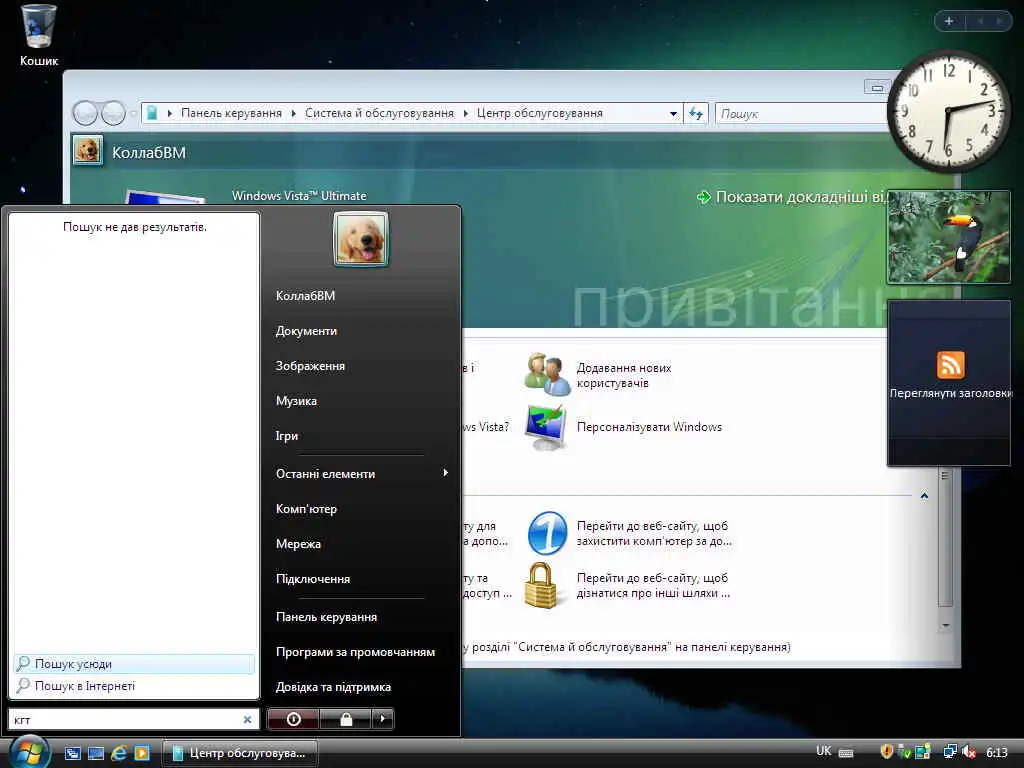Open Панель керування in Start menu
The image size is (1024, 768).
(x=326, y=617)
